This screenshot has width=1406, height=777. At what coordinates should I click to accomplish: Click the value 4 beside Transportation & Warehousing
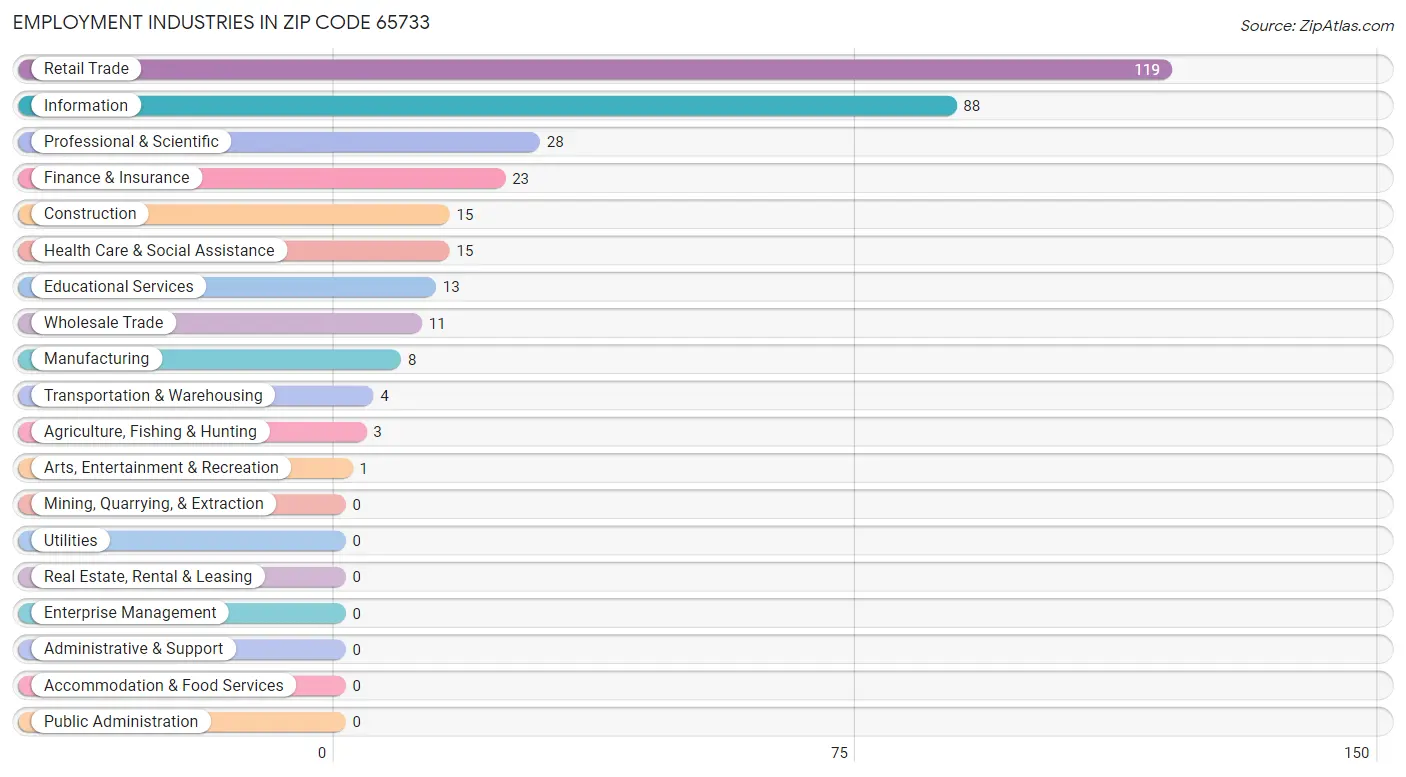(384, 396)
